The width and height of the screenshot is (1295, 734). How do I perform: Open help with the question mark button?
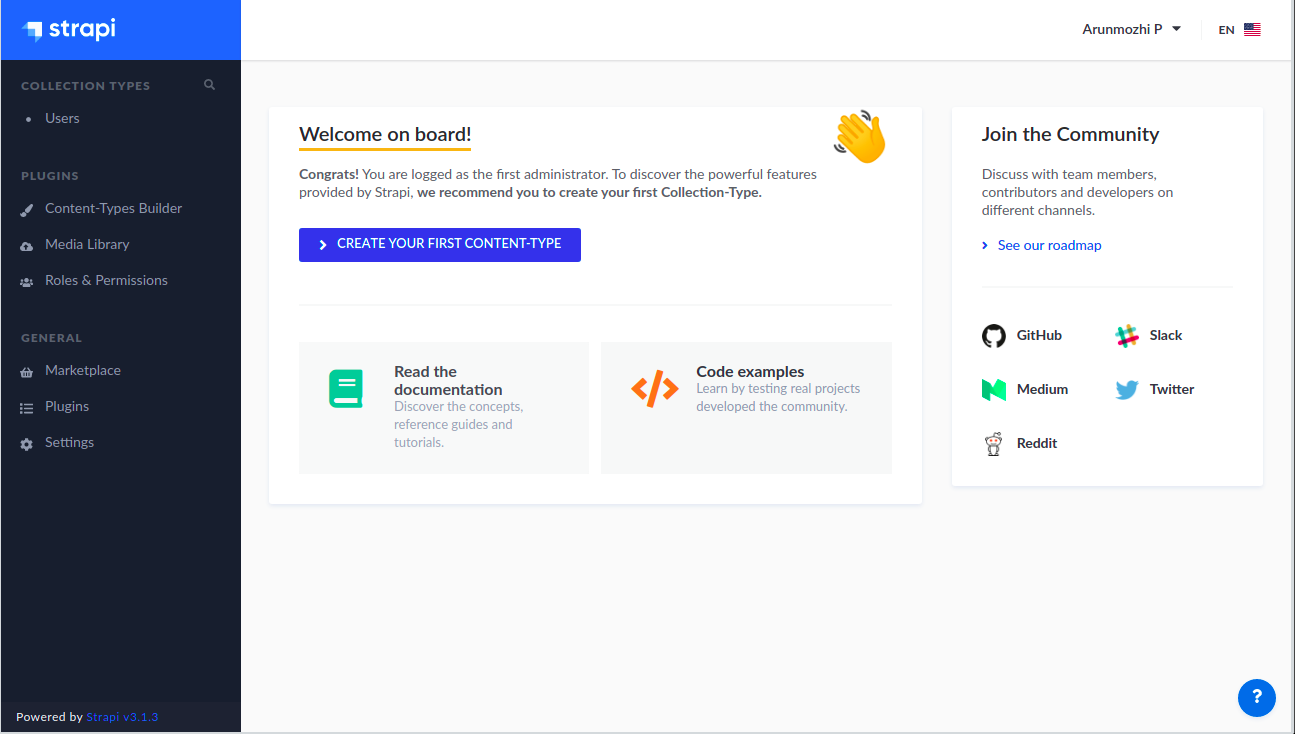click(1257, 698)
